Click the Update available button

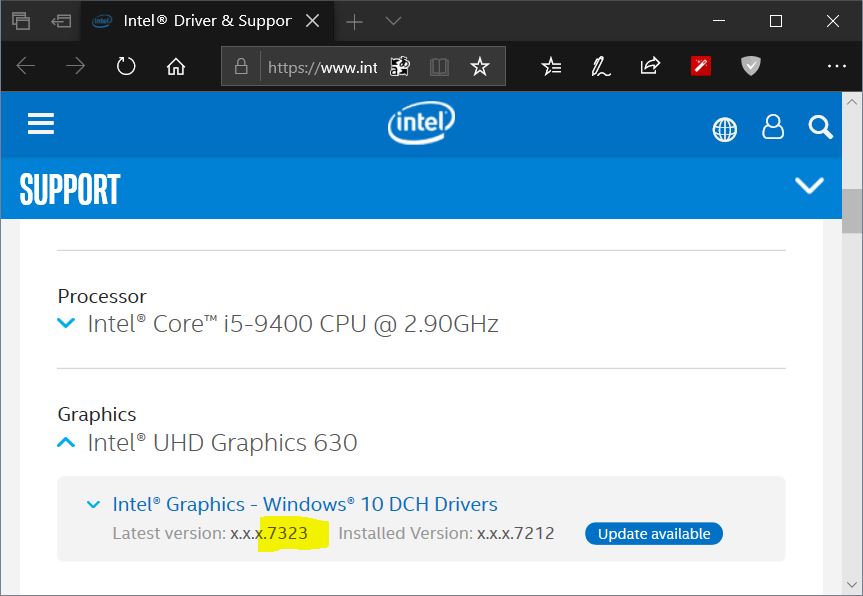click(x=654, y=534)
